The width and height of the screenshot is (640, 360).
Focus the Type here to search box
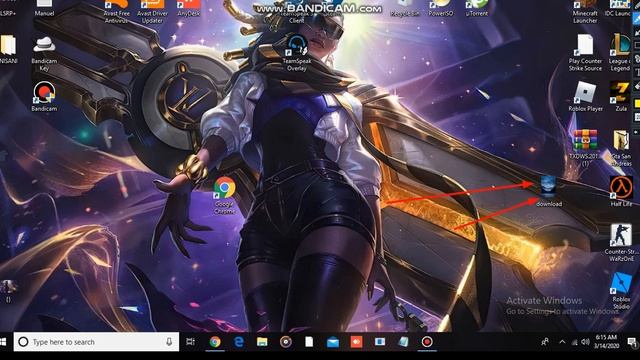pos(96,342)
